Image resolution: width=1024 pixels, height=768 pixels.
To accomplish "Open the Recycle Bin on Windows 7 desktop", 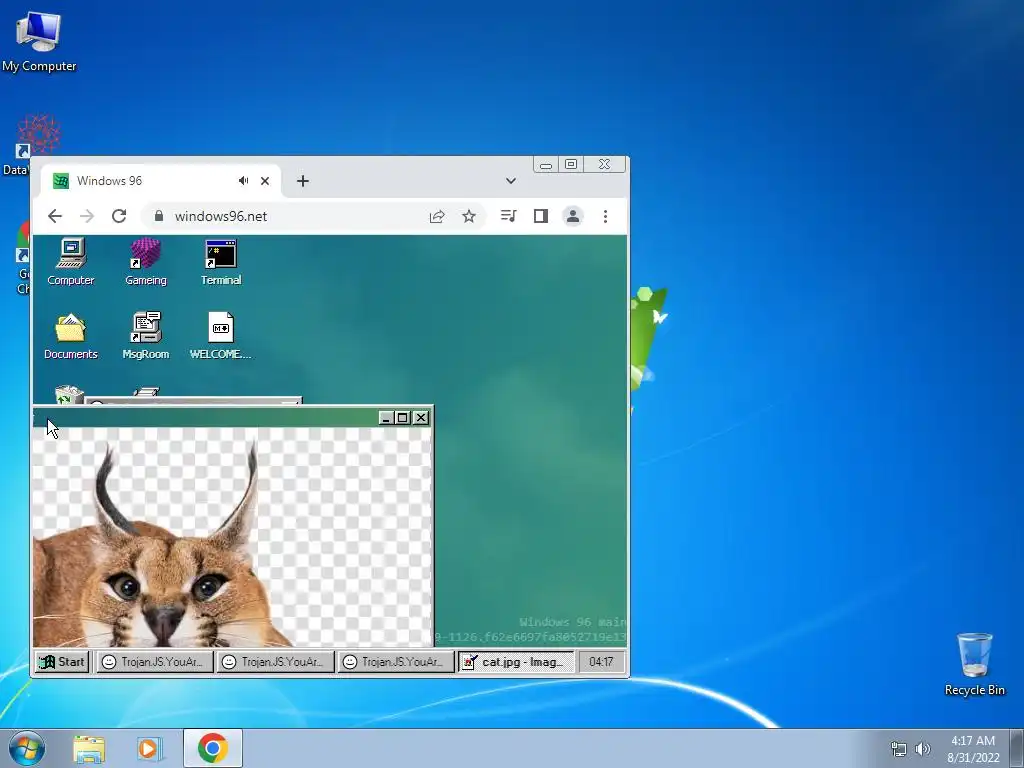I will point(974,664).
